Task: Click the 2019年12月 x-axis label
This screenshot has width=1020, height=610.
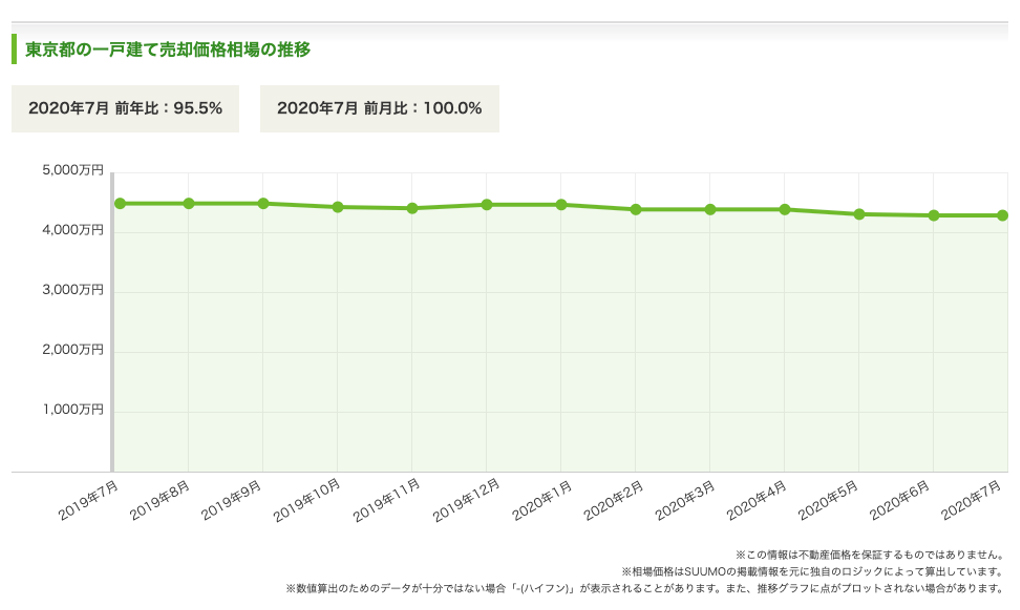Action: coord(467,501)
